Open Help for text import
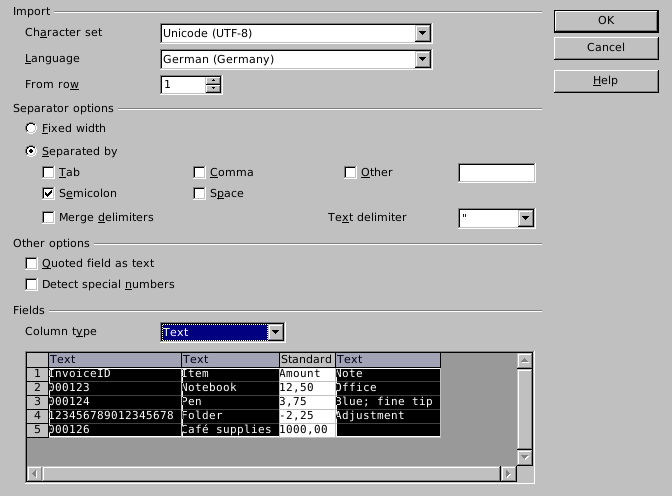Screen dimensions: 672x496 point(606,81)
